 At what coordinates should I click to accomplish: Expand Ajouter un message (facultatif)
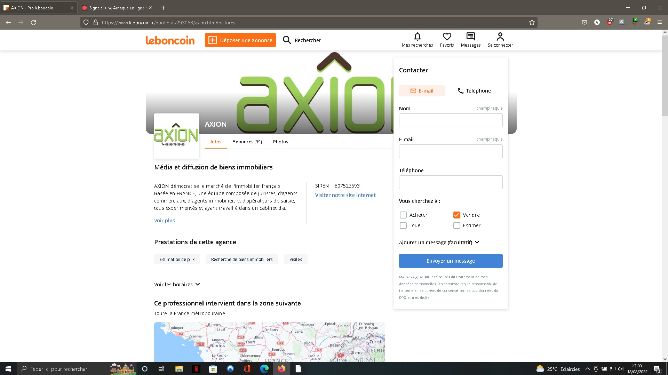click(439, 242)
